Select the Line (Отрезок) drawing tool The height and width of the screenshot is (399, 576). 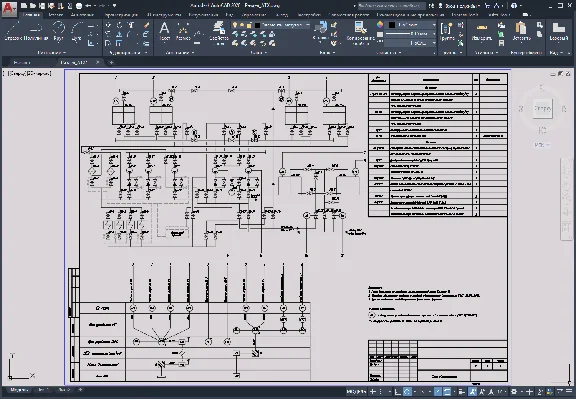[13, 31]
